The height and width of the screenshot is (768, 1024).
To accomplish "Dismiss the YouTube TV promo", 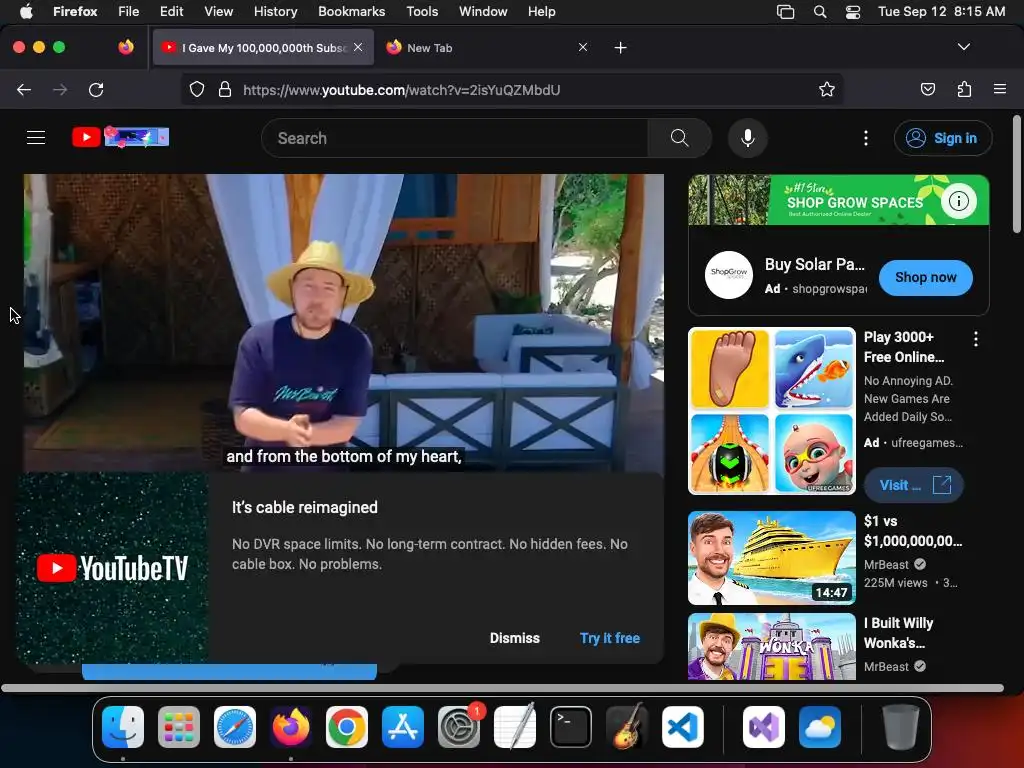I will click(515, 638).
